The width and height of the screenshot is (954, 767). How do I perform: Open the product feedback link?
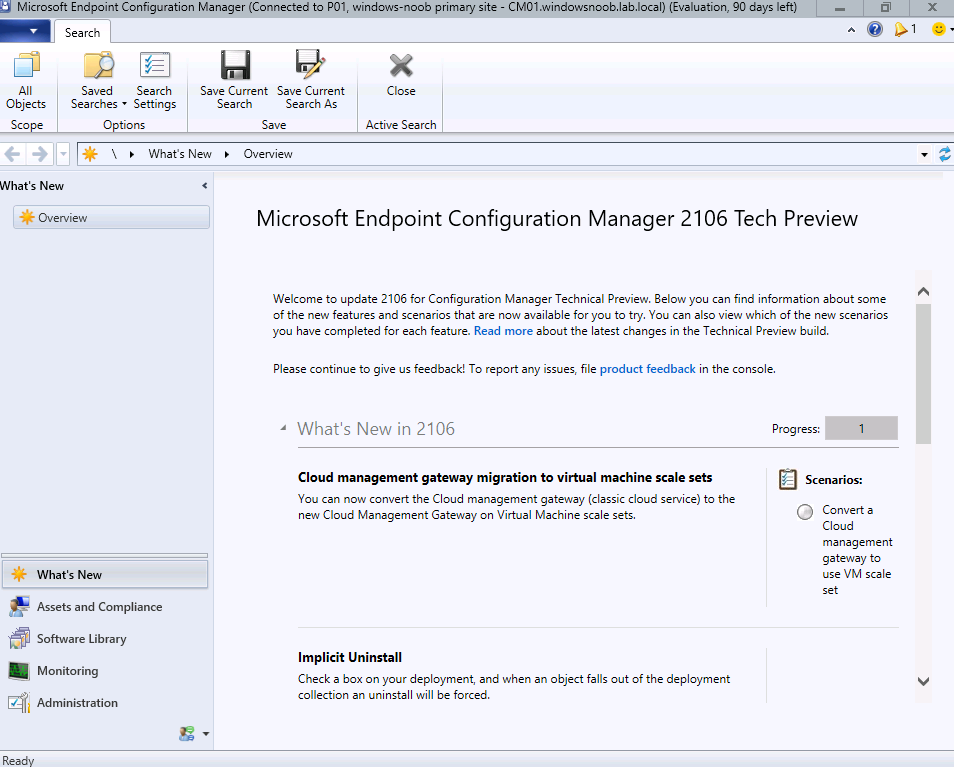[647, 369]
